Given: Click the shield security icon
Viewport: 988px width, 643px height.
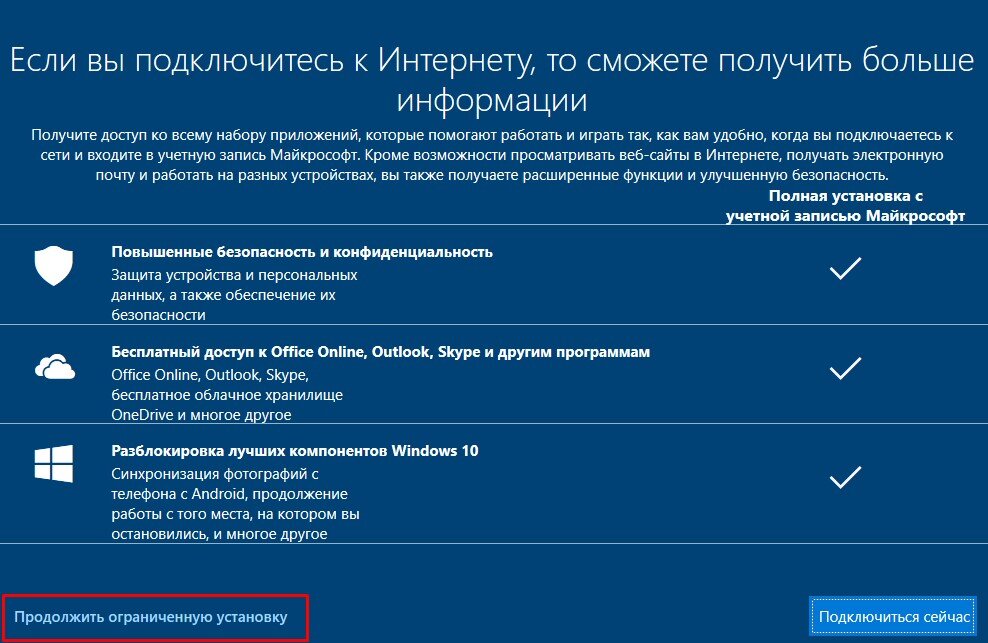Looking at the screenshot, I should pos(54,265).
